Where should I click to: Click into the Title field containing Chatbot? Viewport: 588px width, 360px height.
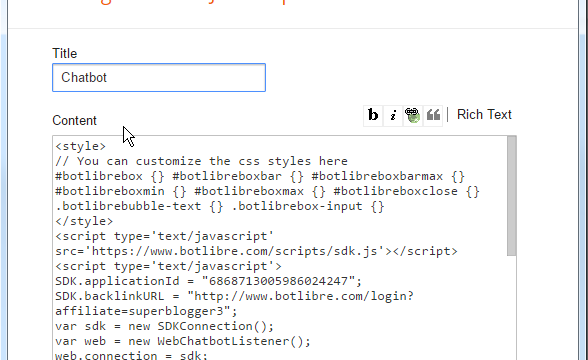(x=159, y=78)
